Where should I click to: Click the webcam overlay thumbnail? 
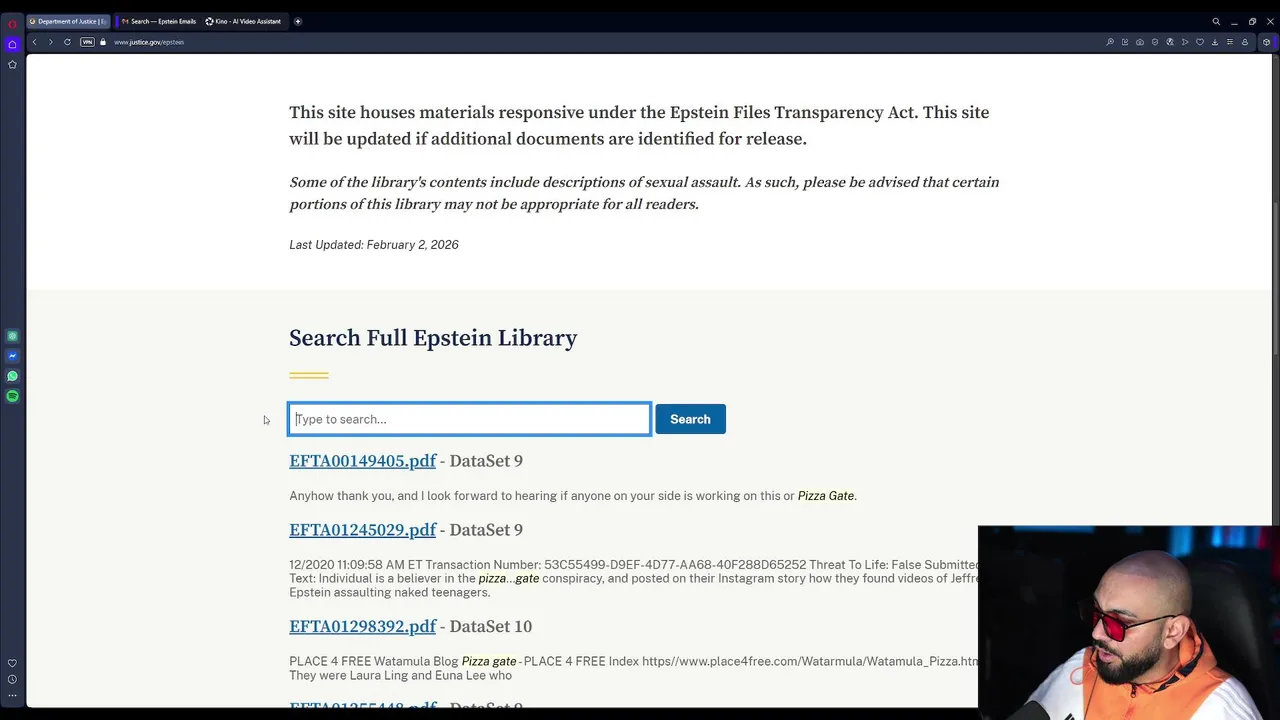click(x=1129, y=622)
